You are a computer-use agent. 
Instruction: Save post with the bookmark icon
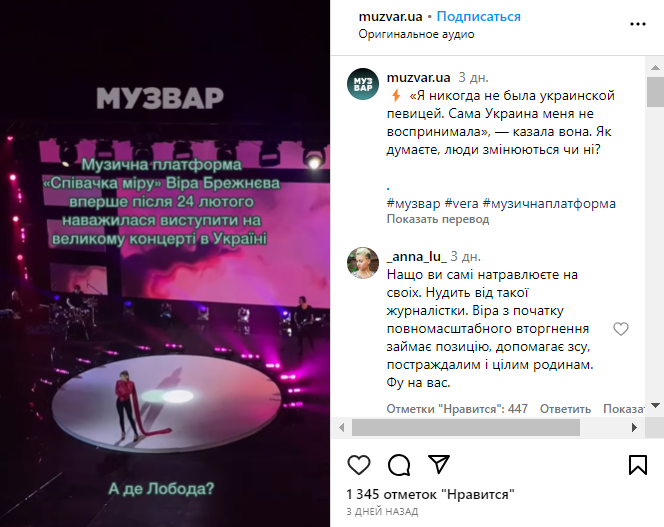(638, 465)
